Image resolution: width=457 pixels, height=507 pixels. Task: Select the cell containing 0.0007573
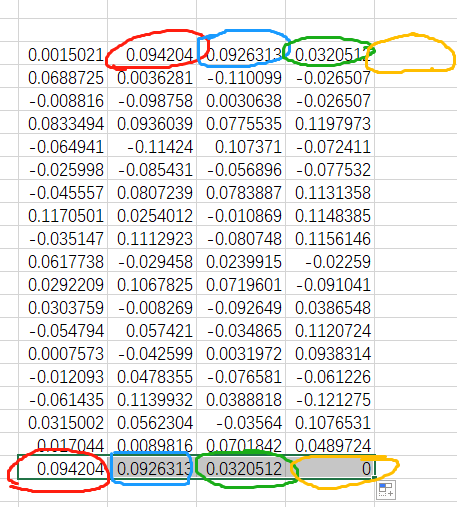(63, 352)
